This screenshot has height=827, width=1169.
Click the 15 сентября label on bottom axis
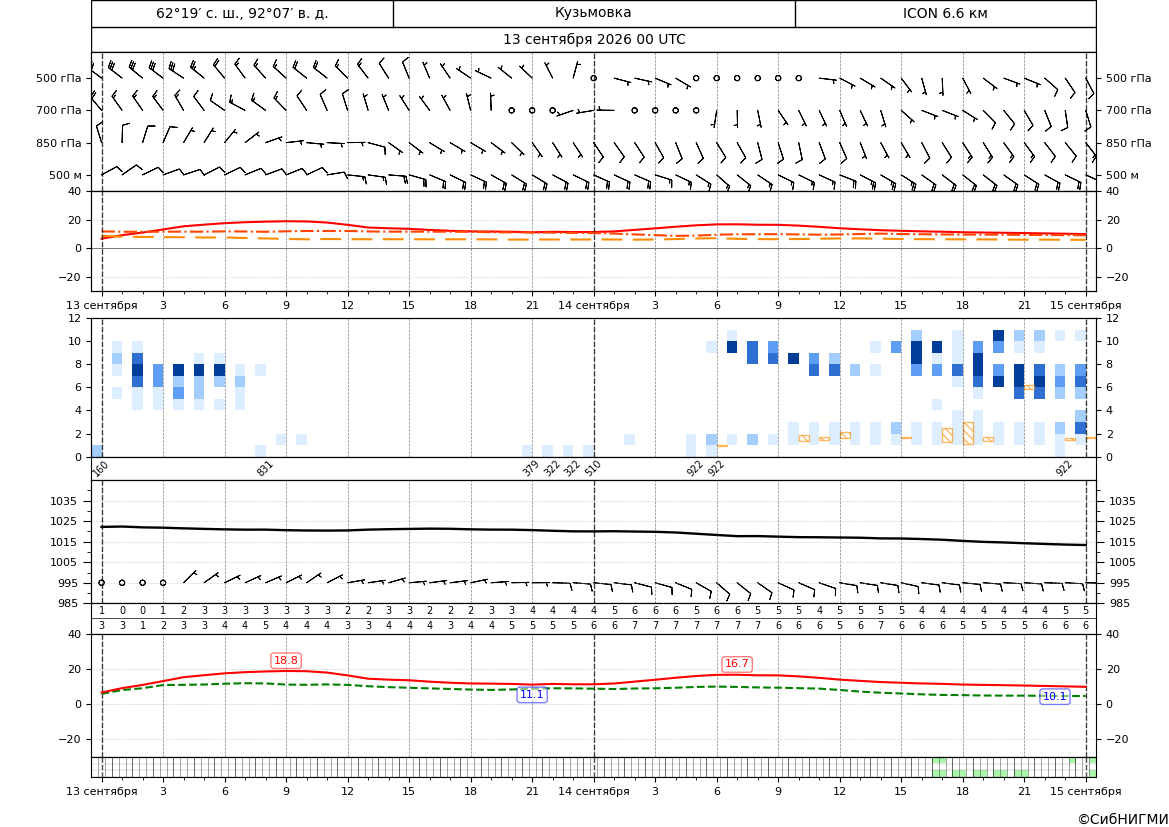[1086, 791]
